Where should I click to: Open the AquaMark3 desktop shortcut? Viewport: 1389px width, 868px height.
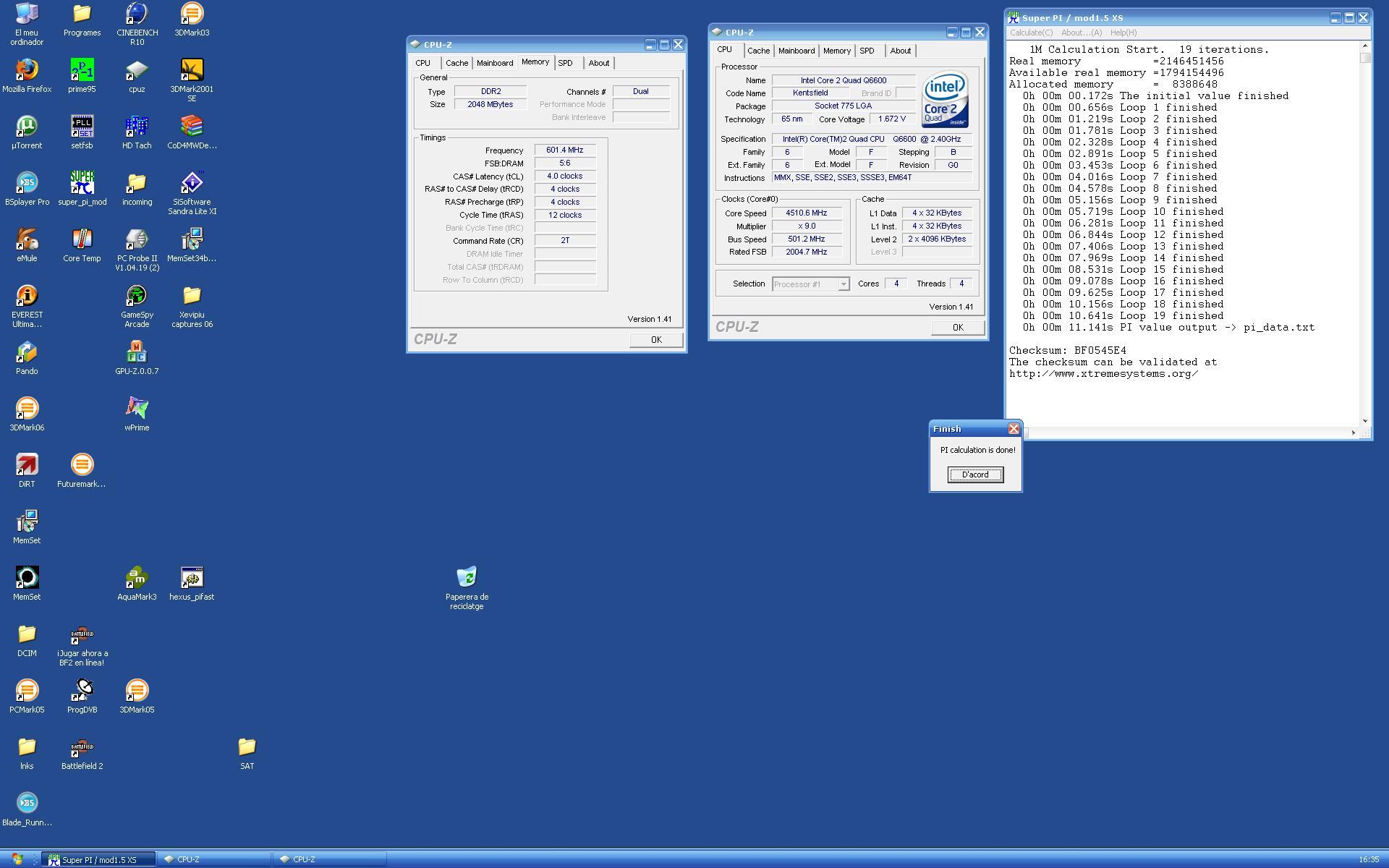pyautogui.click(x=137, y=578)
